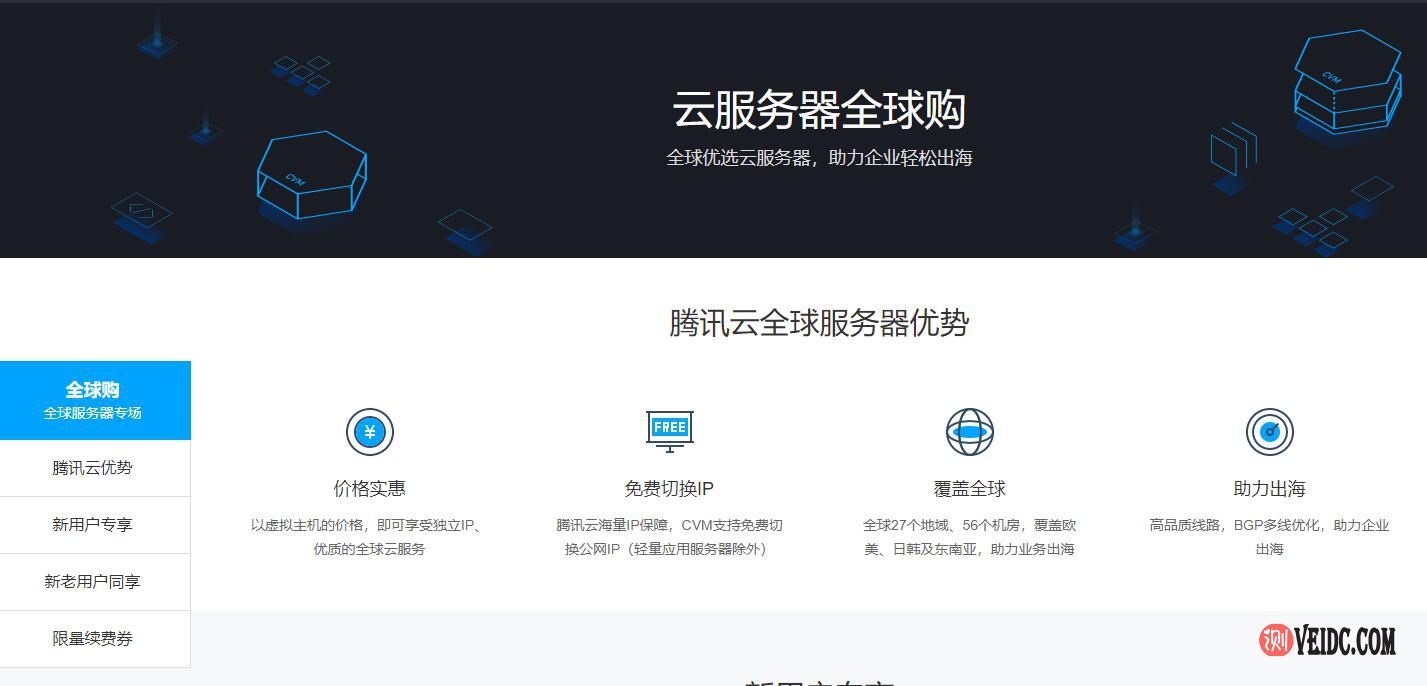
Task: Click the heading 腾讯云全球服务器优势
Action: (822, 324)
